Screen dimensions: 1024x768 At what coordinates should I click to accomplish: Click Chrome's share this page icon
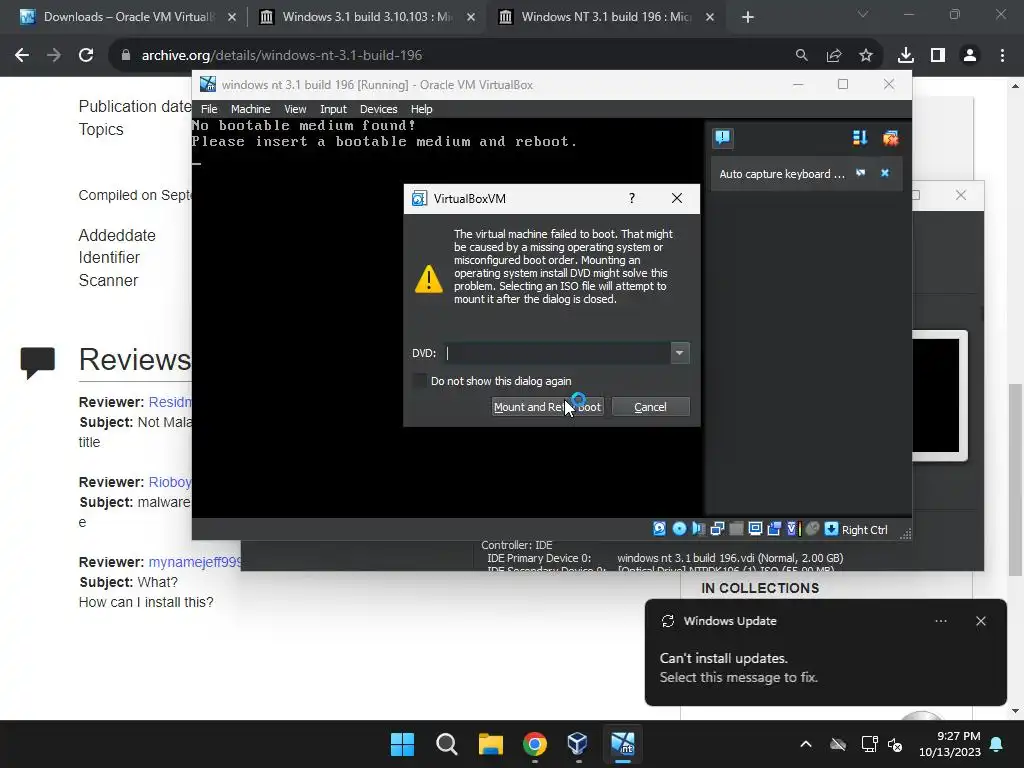point(834,56)
